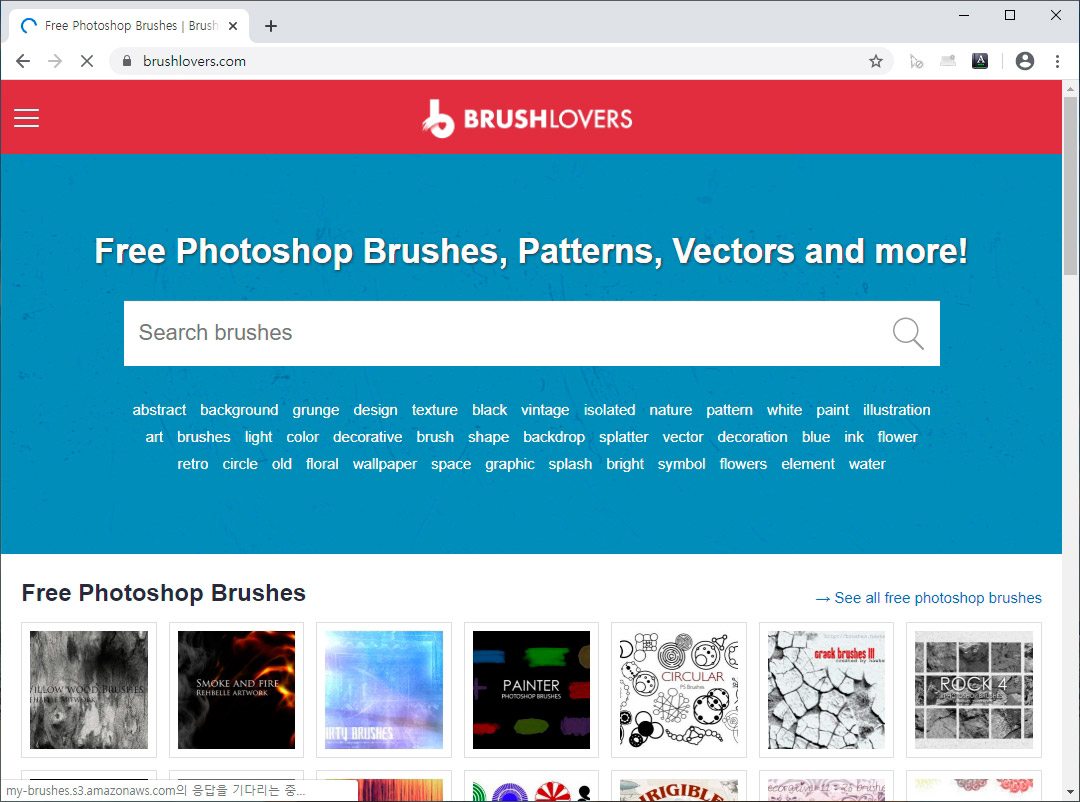The height and width of the screenshot is (802, 1080).
Task: View site info via the lock icon
Action: [x=127, y=61]
